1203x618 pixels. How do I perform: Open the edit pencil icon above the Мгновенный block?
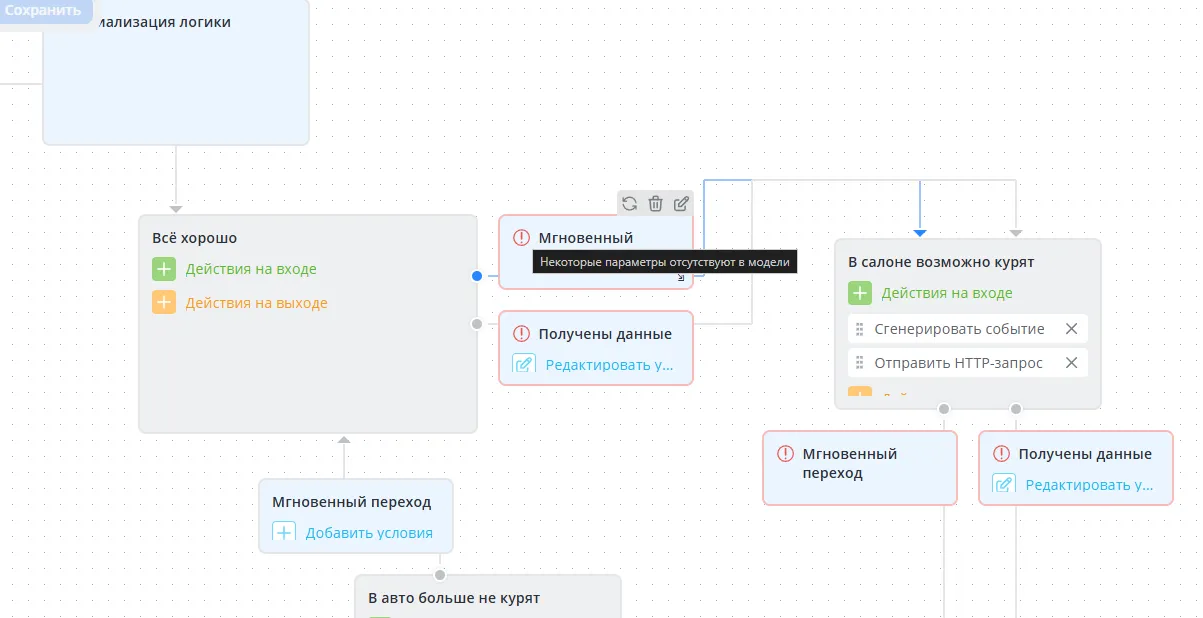point(681,204)
